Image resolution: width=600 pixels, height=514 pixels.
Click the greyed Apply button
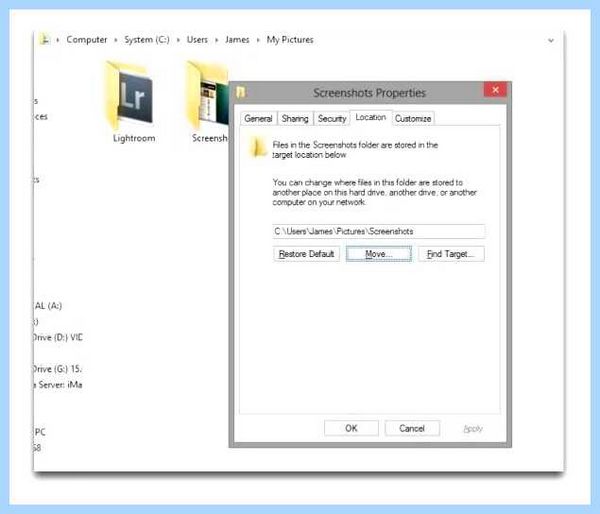tap(473, 429)
